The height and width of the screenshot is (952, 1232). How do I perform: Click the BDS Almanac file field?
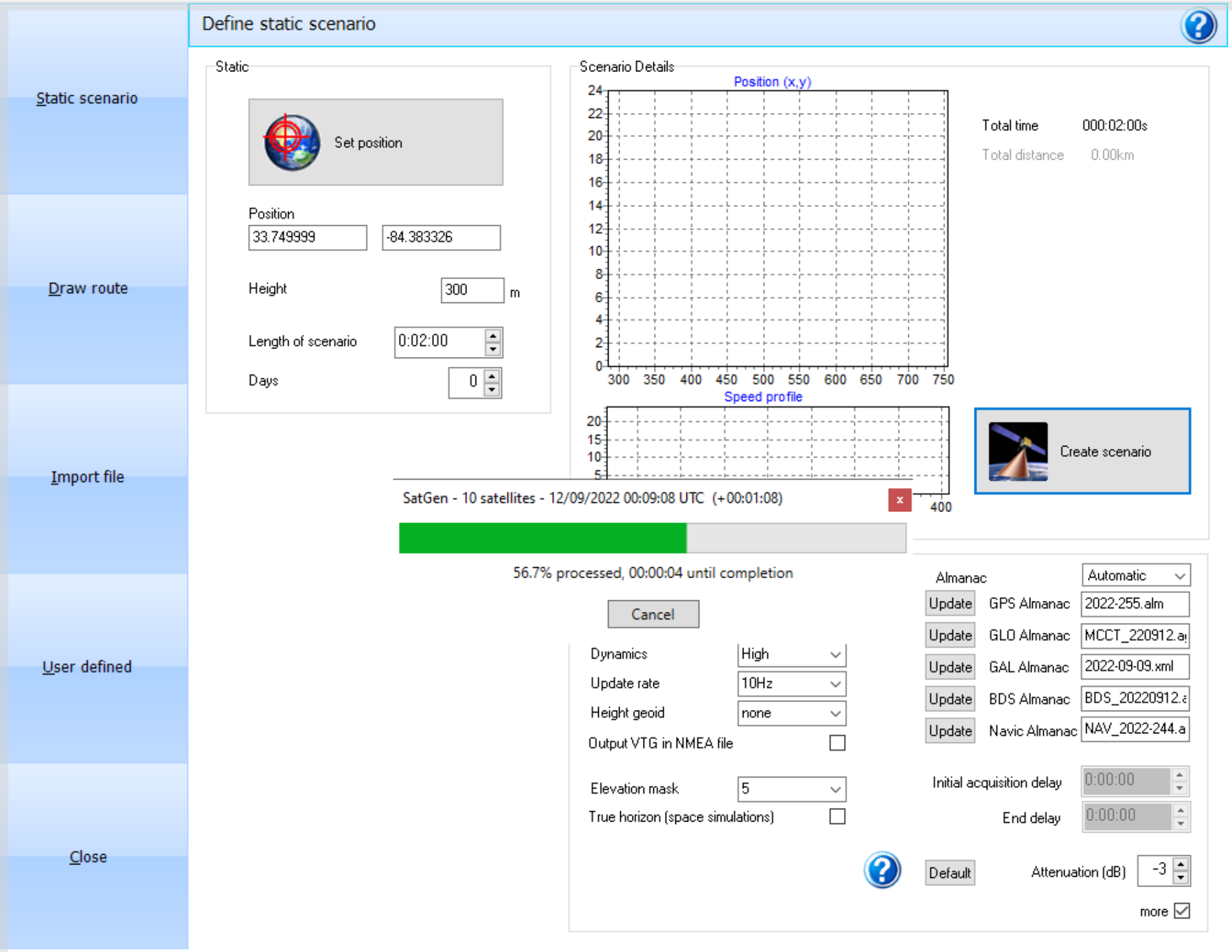[1135, 698]
